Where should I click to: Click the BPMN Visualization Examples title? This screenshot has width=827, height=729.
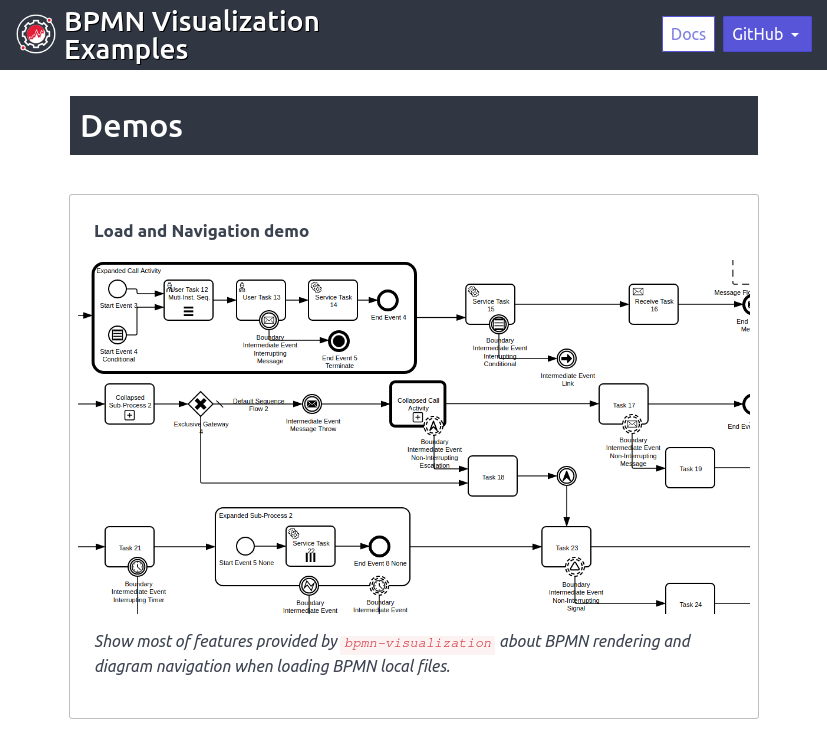click(191, 35)
